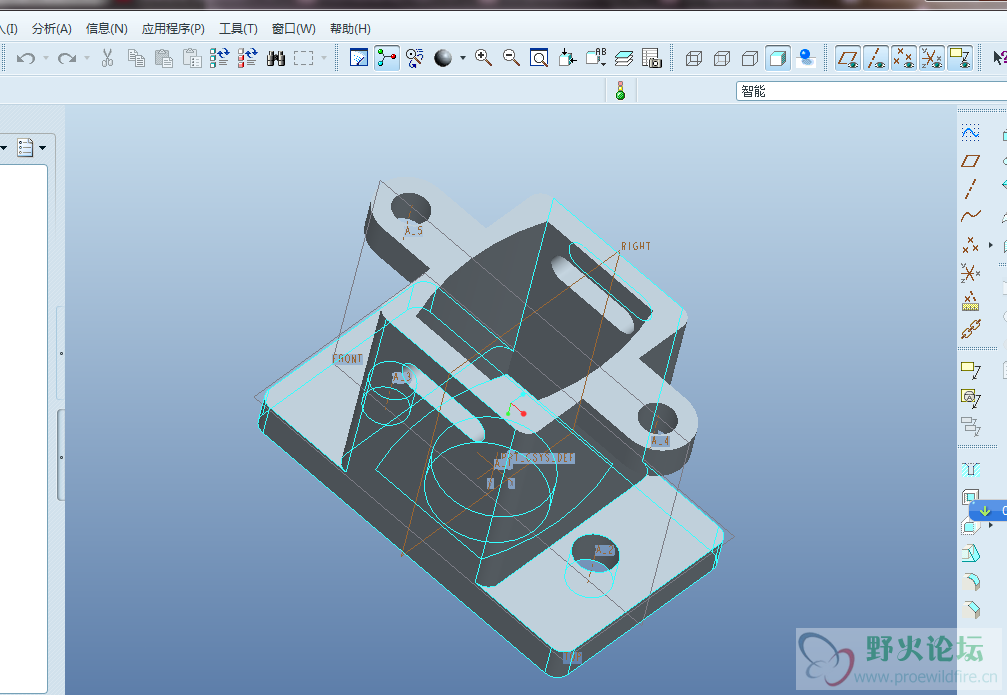The height and width of the screenshot is (695, 1007).
Task: Click the Redo arrow icon
Action: 66,58
